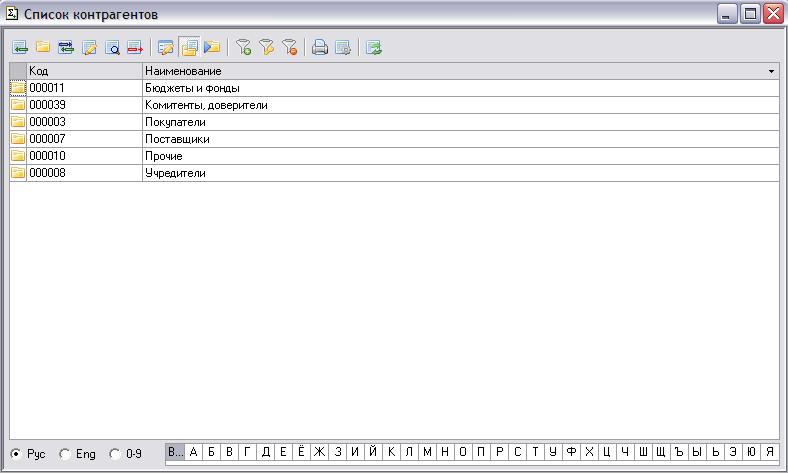The height and width of the screenshot is (474, 788).
Task: Click the delete mark red icon
Action: [x=135, y=47]
